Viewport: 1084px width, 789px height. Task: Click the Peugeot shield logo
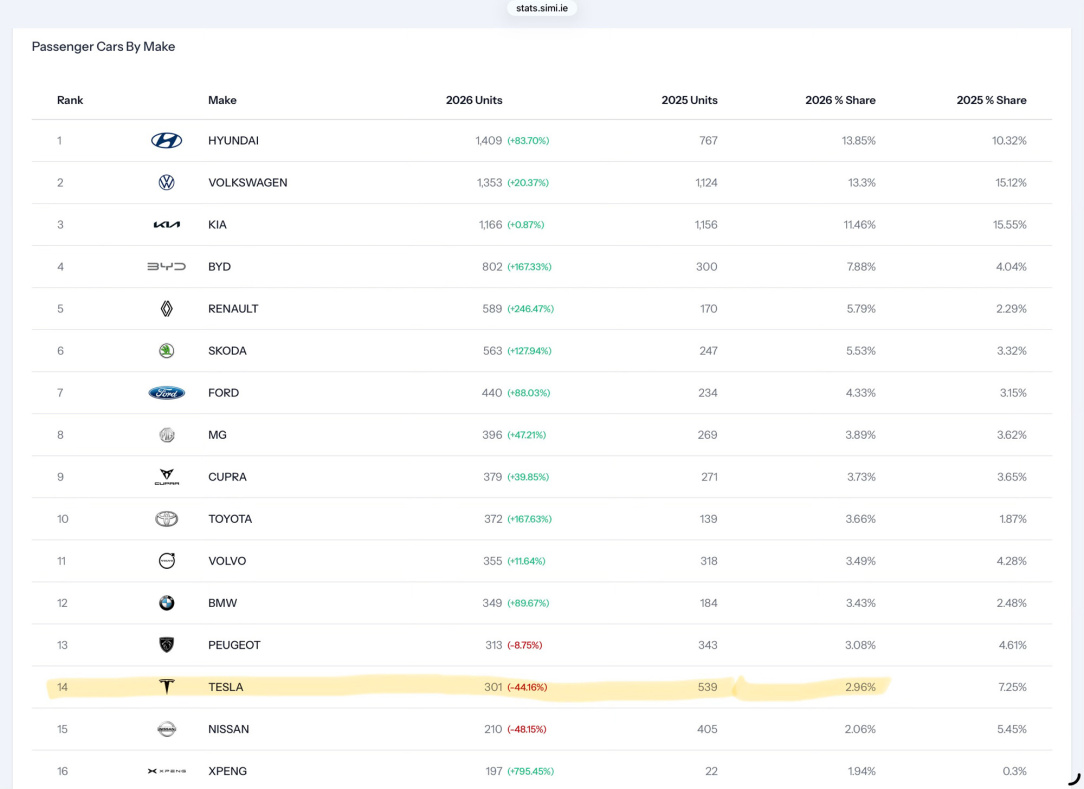(x=167, y=645)
